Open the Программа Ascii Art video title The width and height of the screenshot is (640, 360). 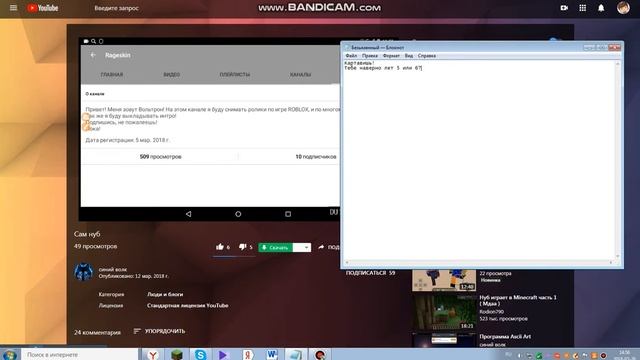coord(505,337)
